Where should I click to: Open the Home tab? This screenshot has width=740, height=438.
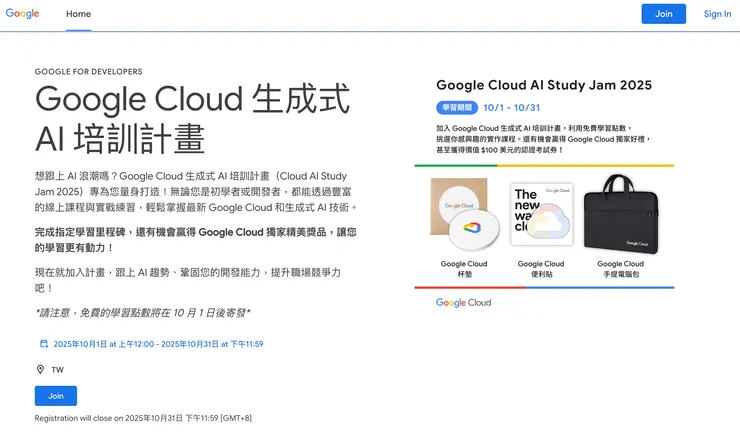pyautogui.click(x=78, y=14)
